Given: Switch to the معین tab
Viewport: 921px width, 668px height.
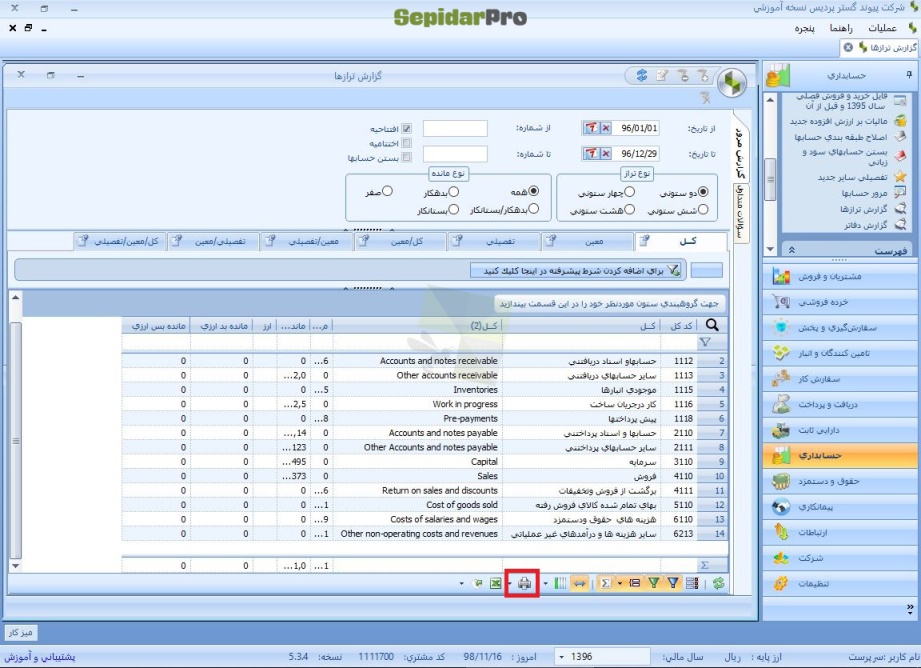Looking at the screenshot, I should pyautogui.click(x=587, y=241).
